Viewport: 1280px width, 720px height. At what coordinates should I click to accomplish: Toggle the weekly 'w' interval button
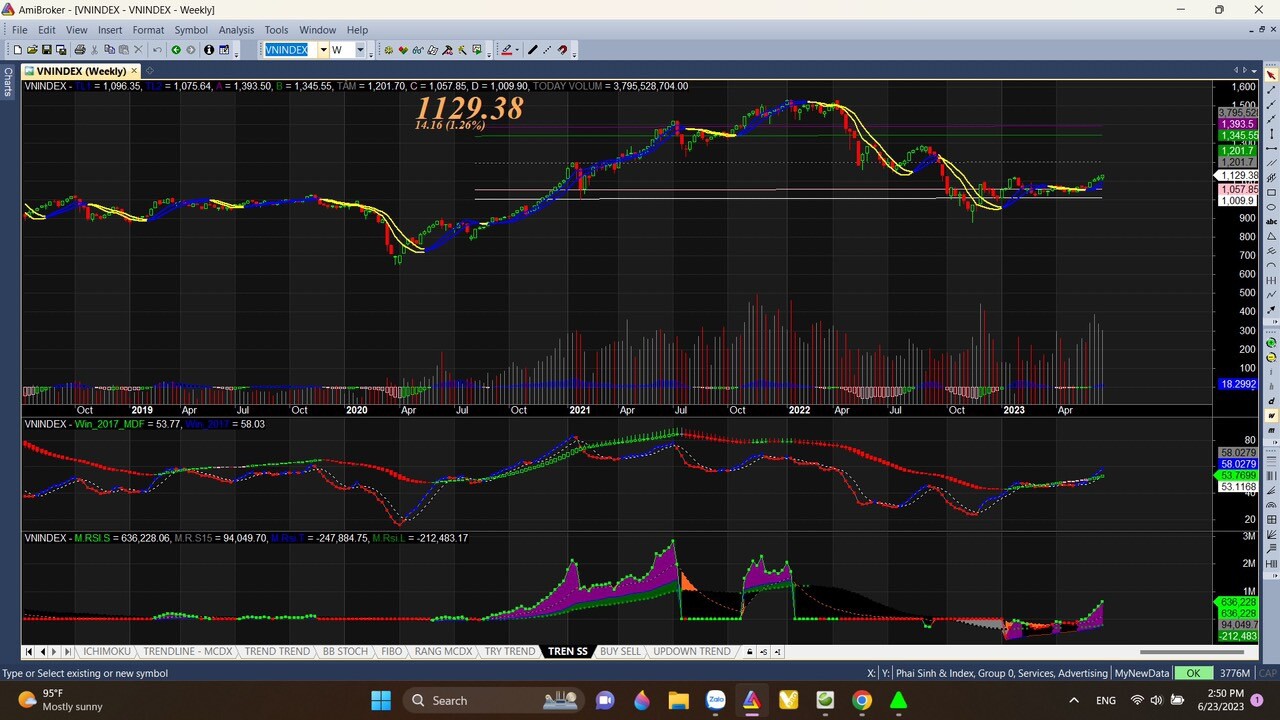click(1271, 415)
